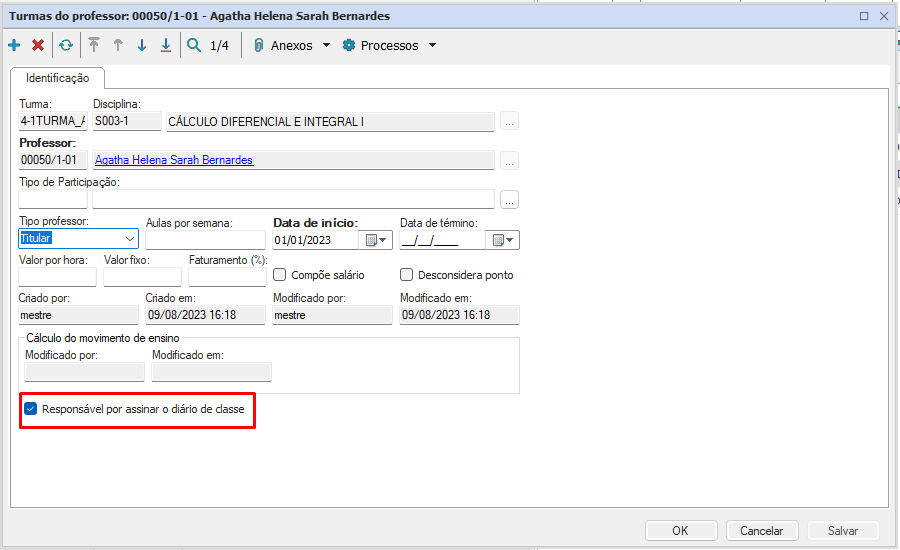The height and width of the screenshot is (550, 900).
Task: Click the Data de término date field
Action: (443, 240)
